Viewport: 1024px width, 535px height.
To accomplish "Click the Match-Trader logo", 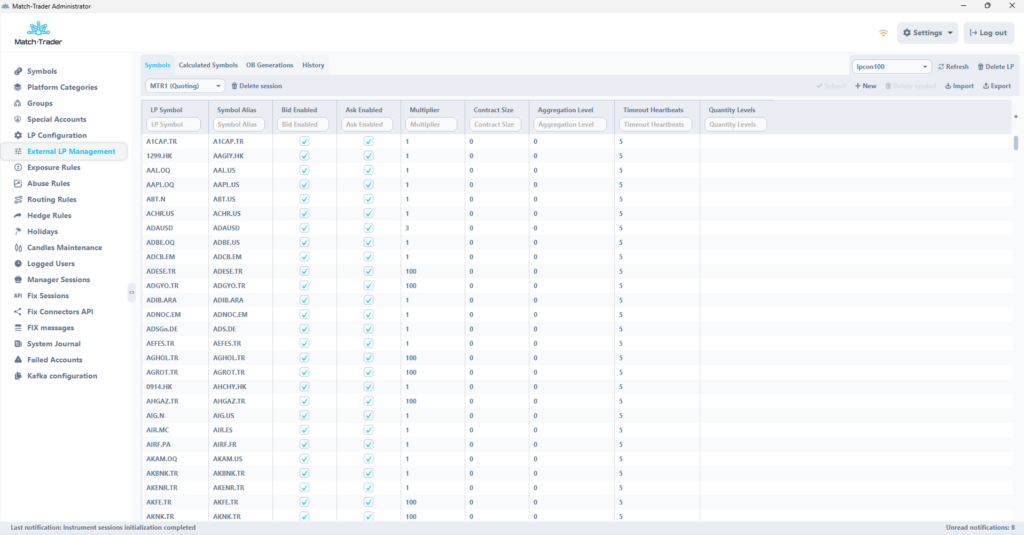I will [x=37, y=34].
